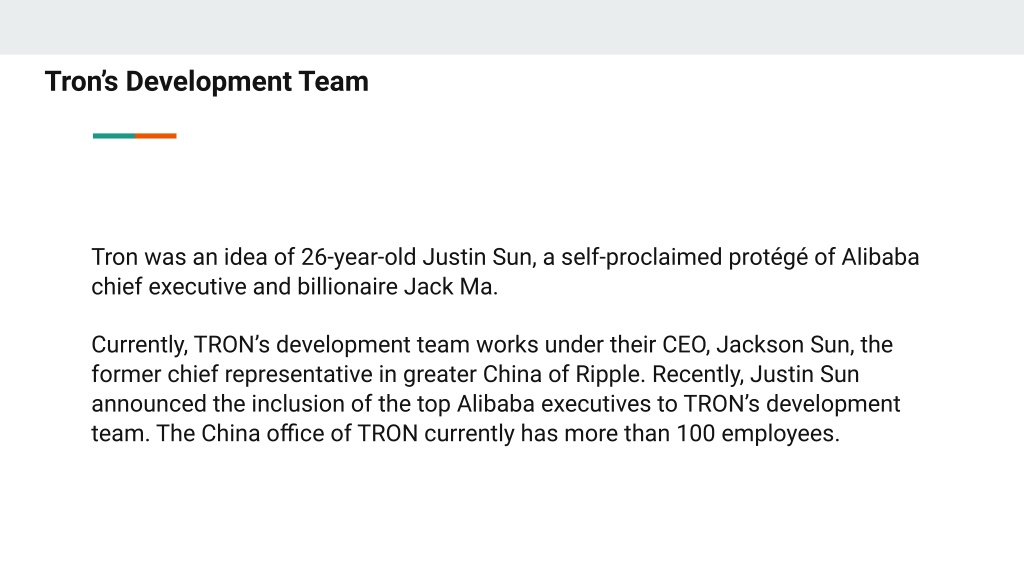Screen dimensions: 1024x576
Task: Click the word "billionaire"
Action: (x=347, y=287)
